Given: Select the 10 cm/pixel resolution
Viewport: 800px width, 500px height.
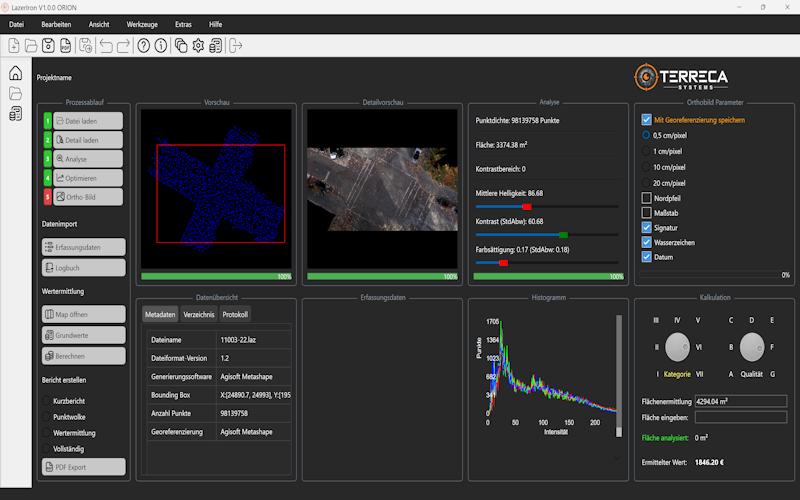Looking at the screenshot, I should coord(646,167).
